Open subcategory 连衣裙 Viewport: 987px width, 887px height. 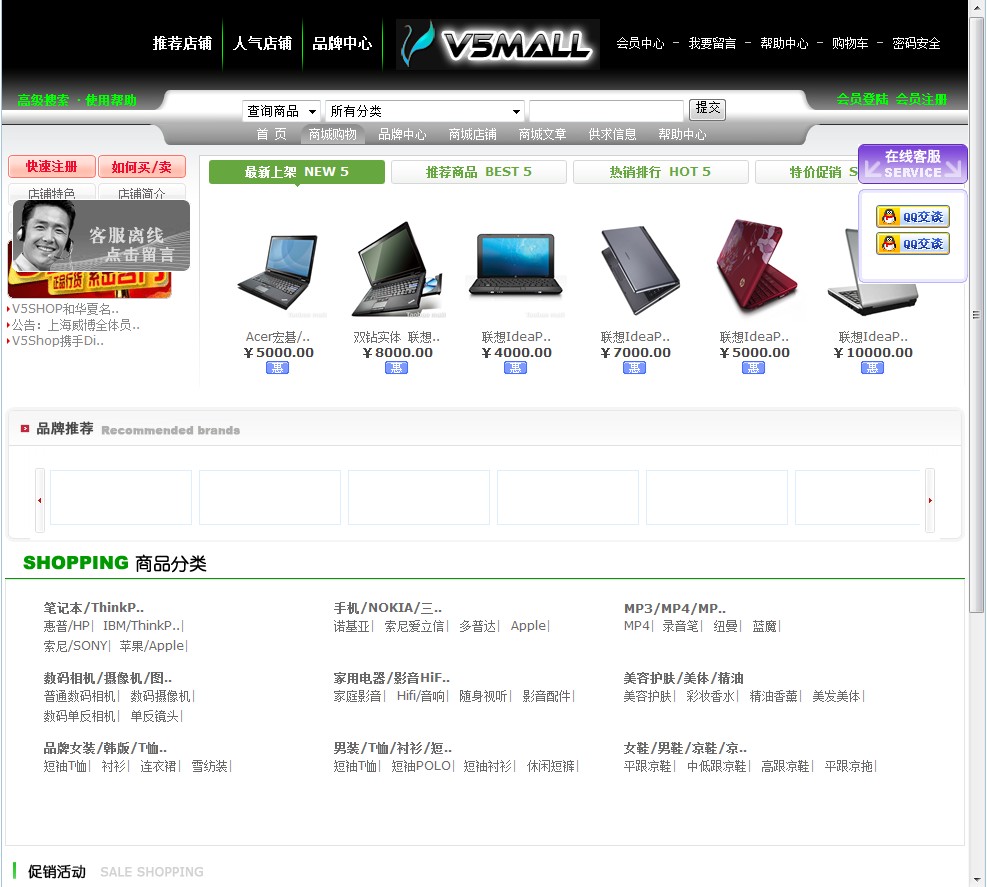click(x=158, y=766)
